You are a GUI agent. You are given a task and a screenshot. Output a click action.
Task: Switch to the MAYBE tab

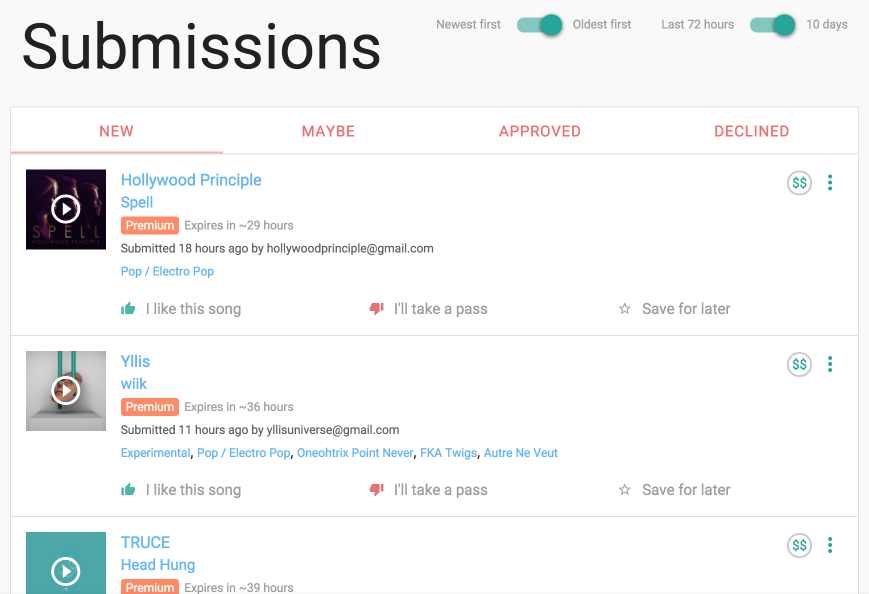tap(328, 130)
